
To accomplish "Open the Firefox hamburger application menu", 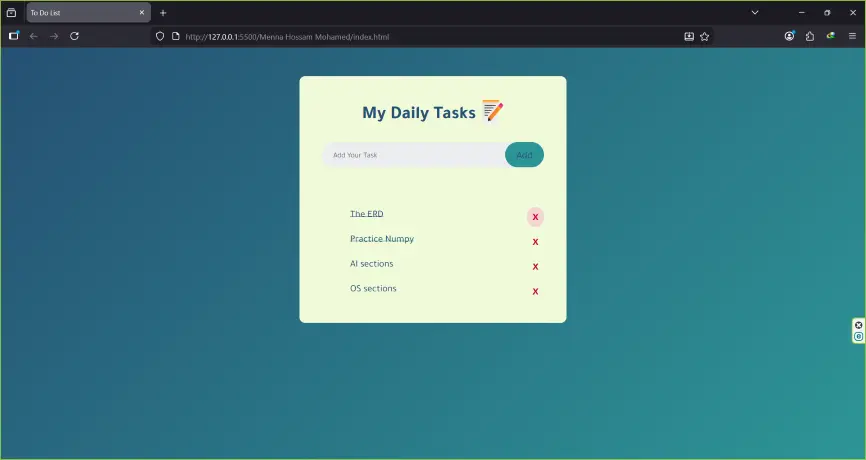I will coord(852,36).
